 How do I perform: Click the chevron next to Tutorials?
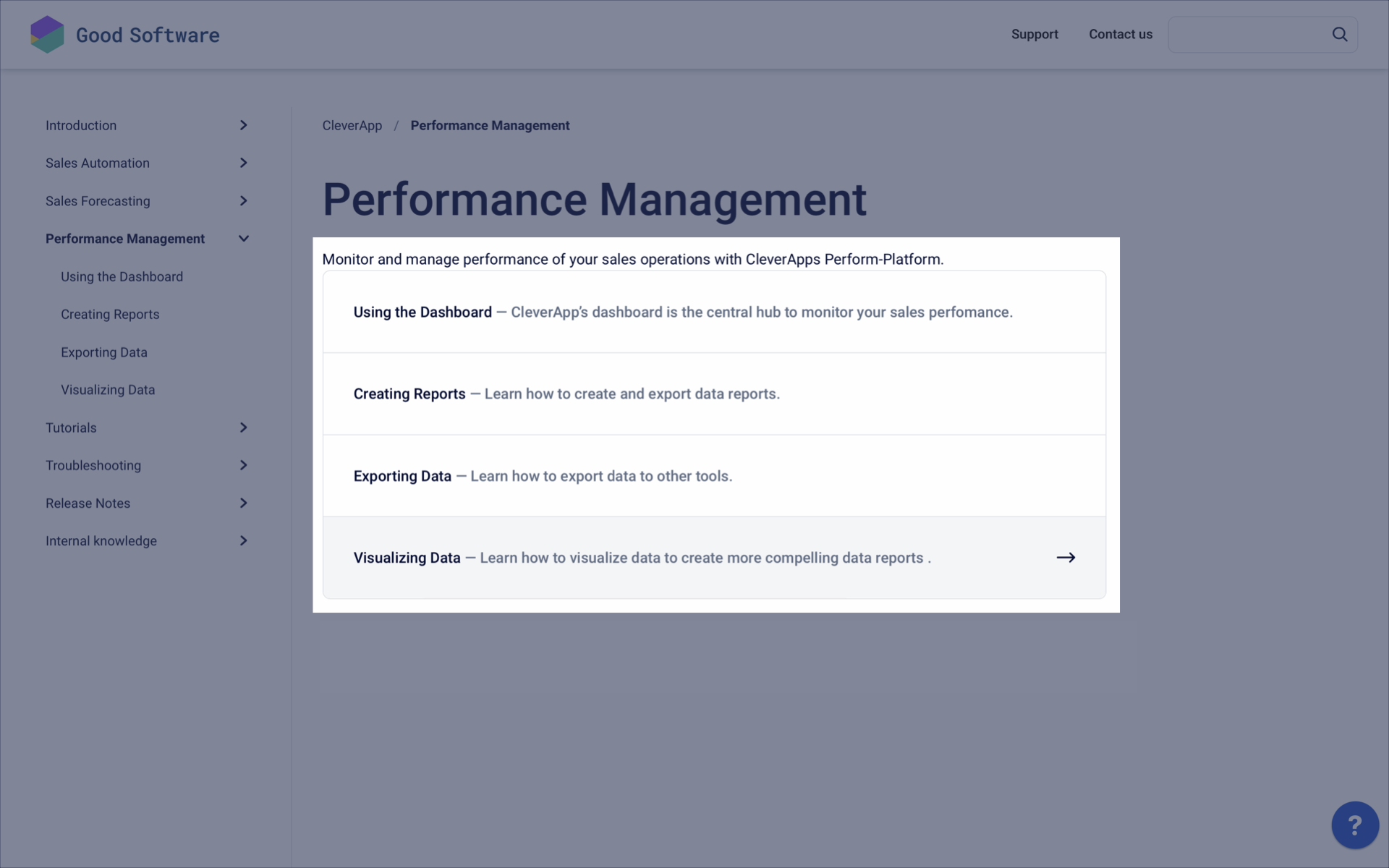click(242, 428)
